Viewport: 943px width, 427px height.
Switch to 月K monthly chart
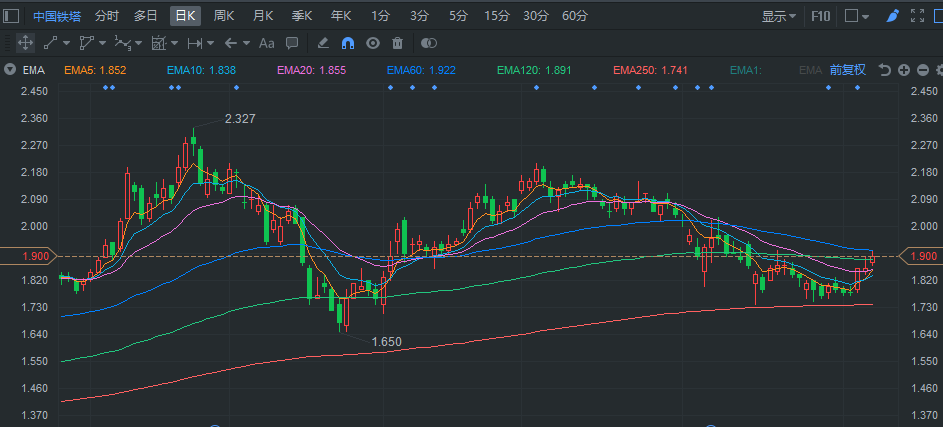(x=263, y=16)
